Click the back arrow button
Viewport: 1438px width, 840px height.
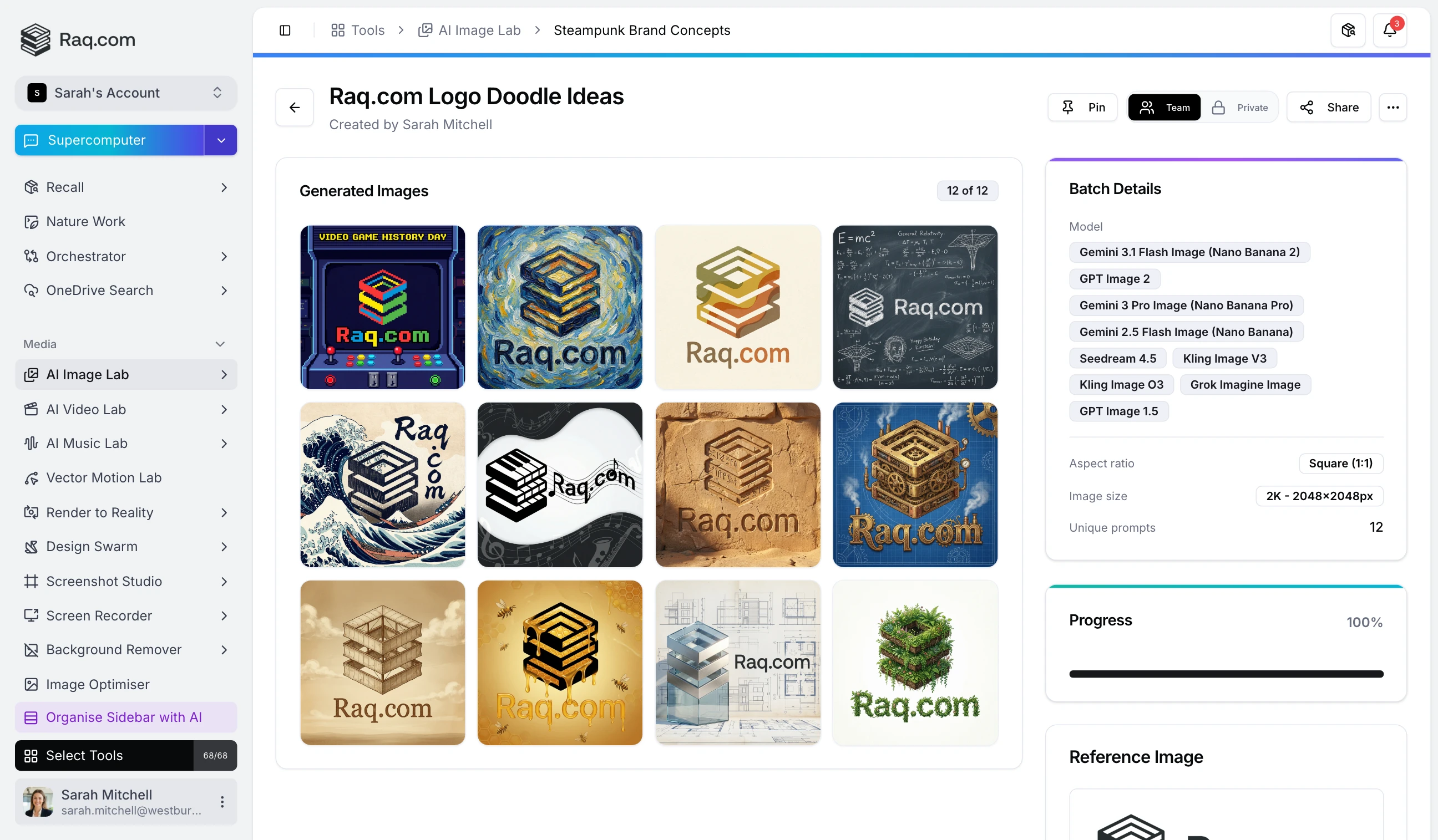[295, 107]
